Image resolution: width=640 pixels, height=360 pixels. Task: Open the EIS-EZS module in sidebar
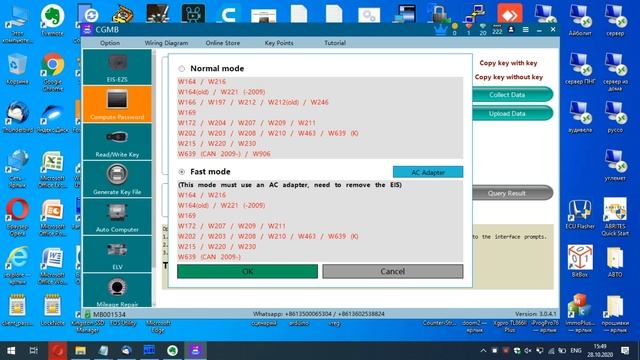pyautogui.click(x=117, y=67)
